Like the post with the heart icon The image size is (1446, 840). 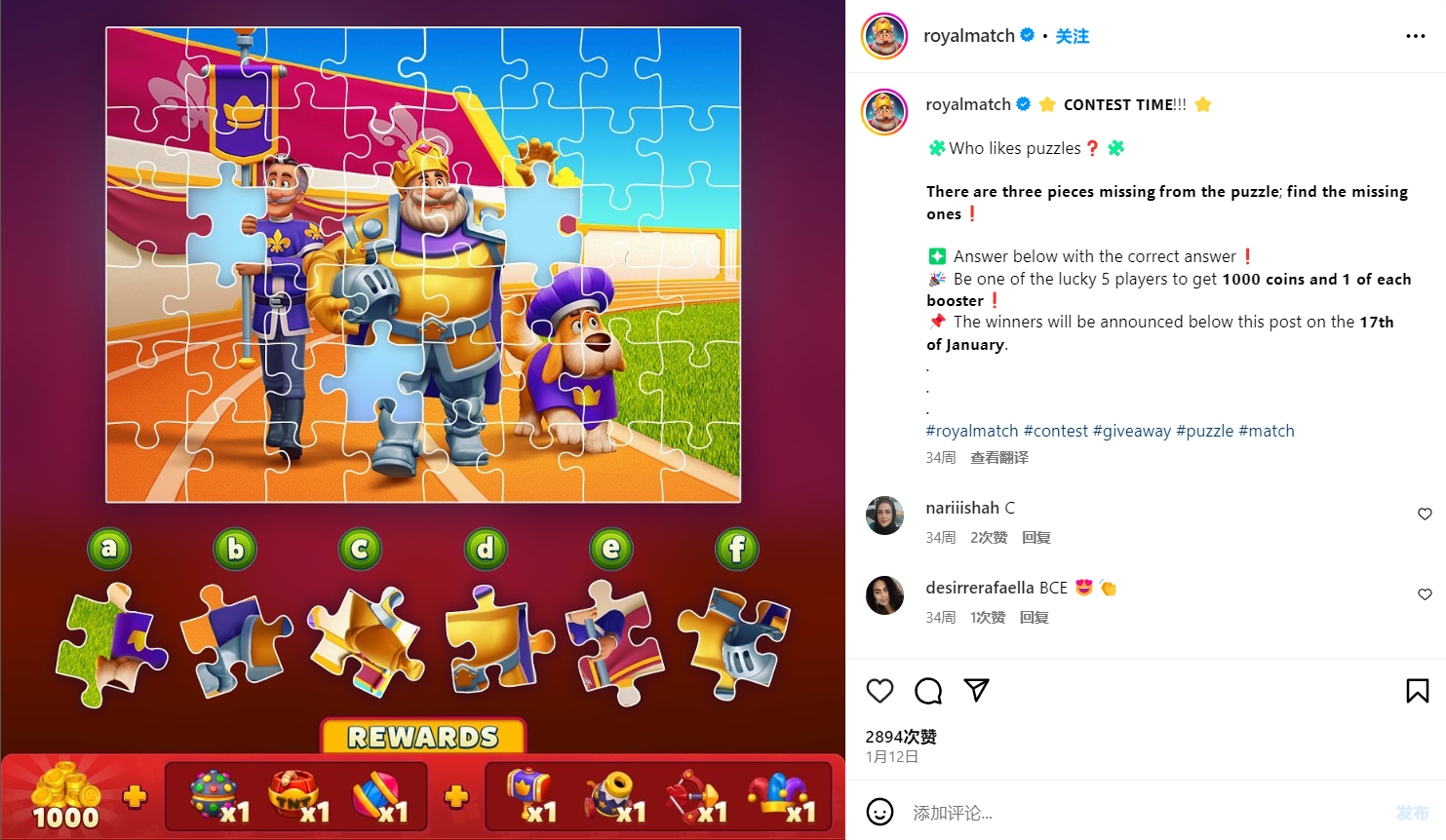879,691
